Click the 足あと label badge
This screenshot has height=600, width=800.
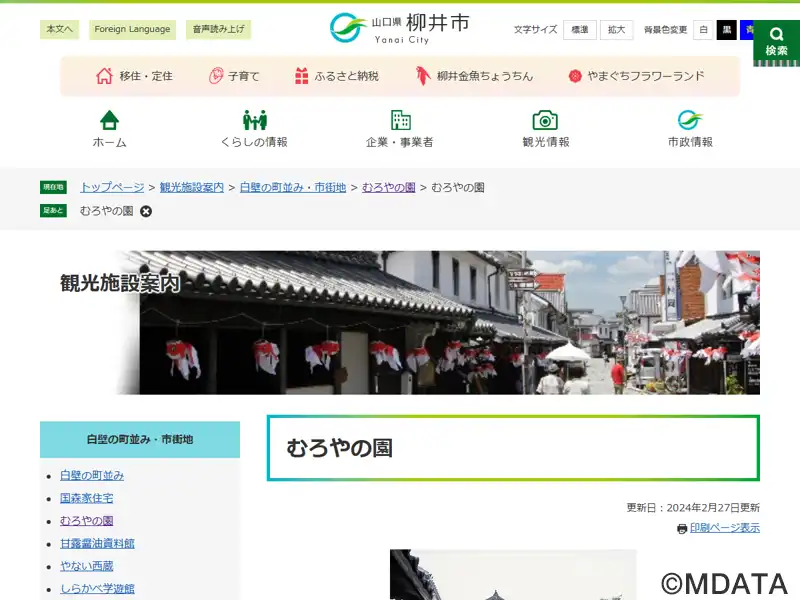53,210
